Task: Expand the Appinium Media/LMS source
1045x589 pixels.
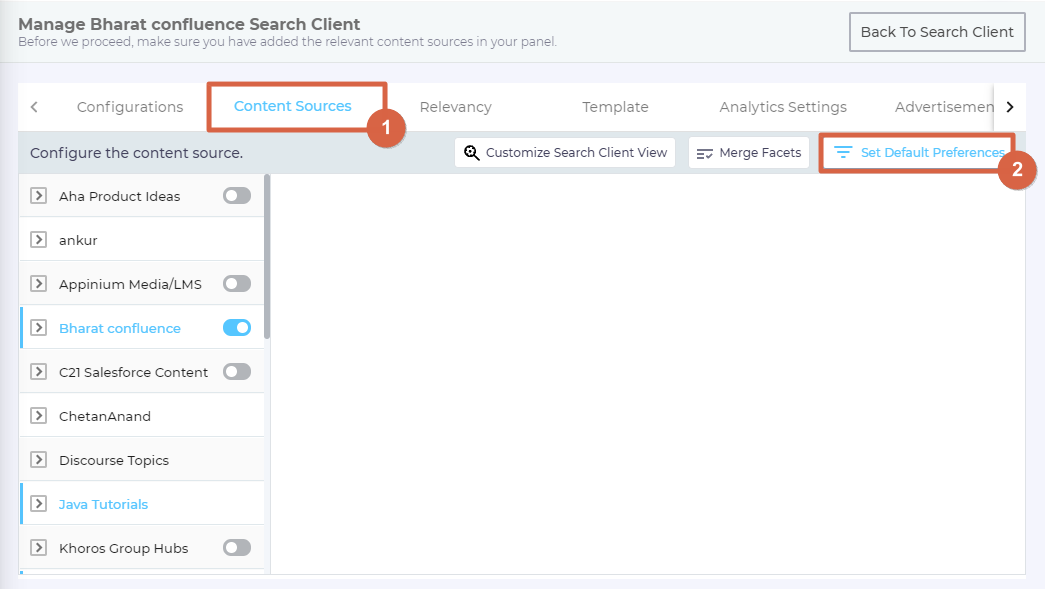Action: pos(39,284)
